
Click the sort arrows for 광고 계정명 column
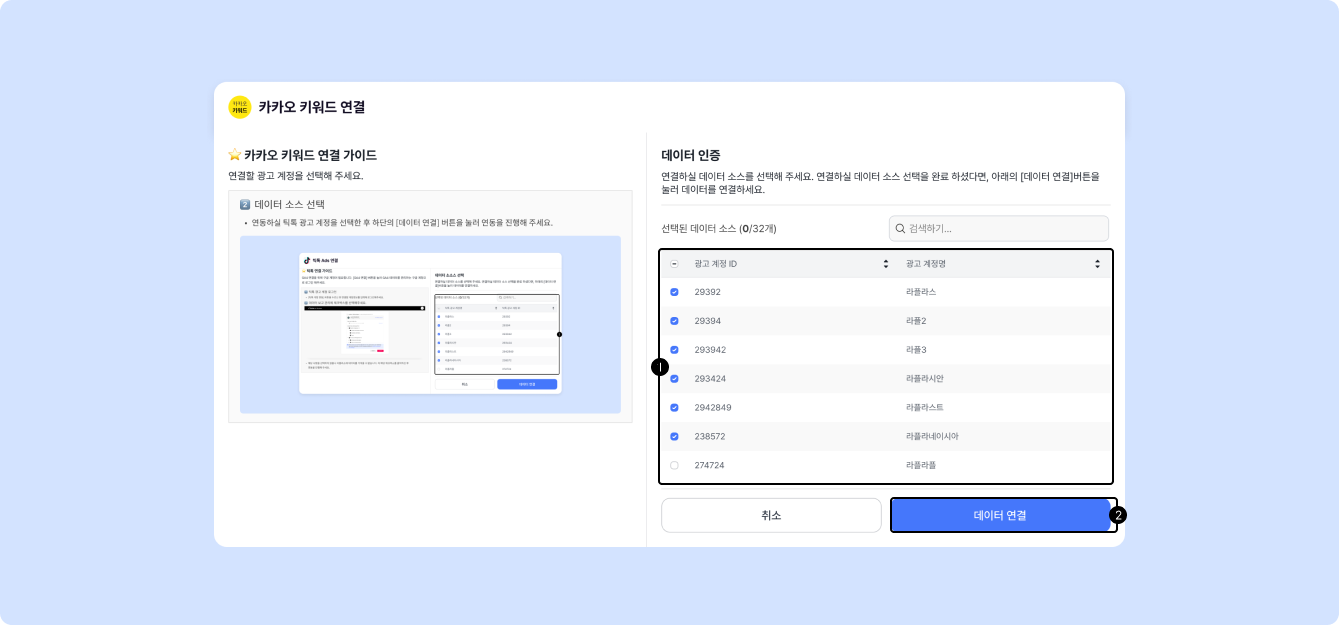(x=1097, y=264)
